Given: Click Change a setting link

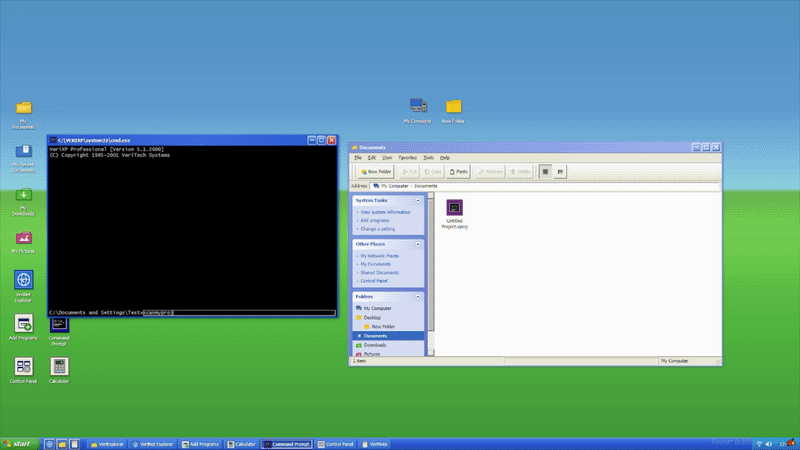Looking at the screenshot, I should coord(378,229).
